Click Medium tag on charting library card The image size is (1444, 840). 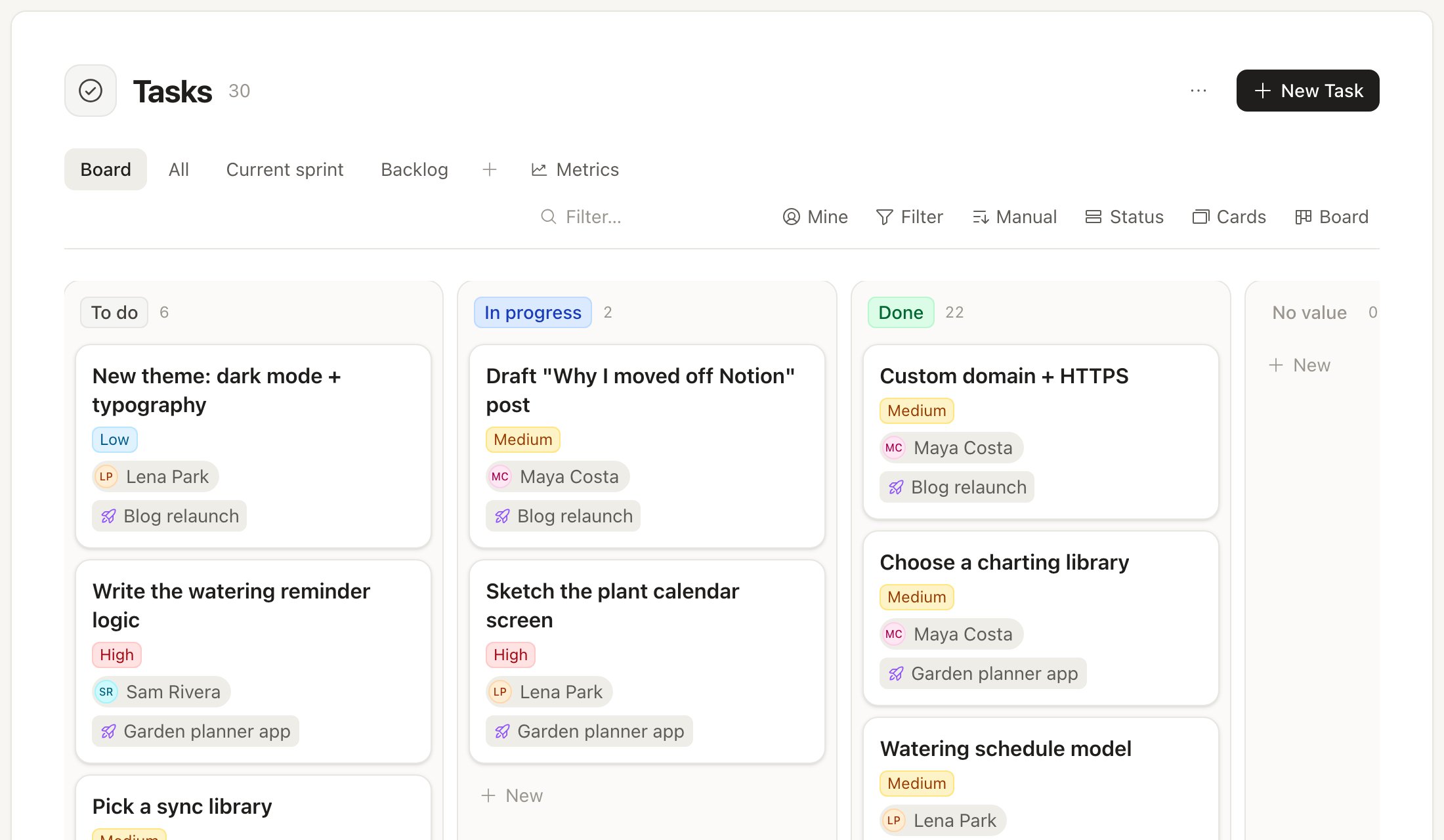(917, 597)
